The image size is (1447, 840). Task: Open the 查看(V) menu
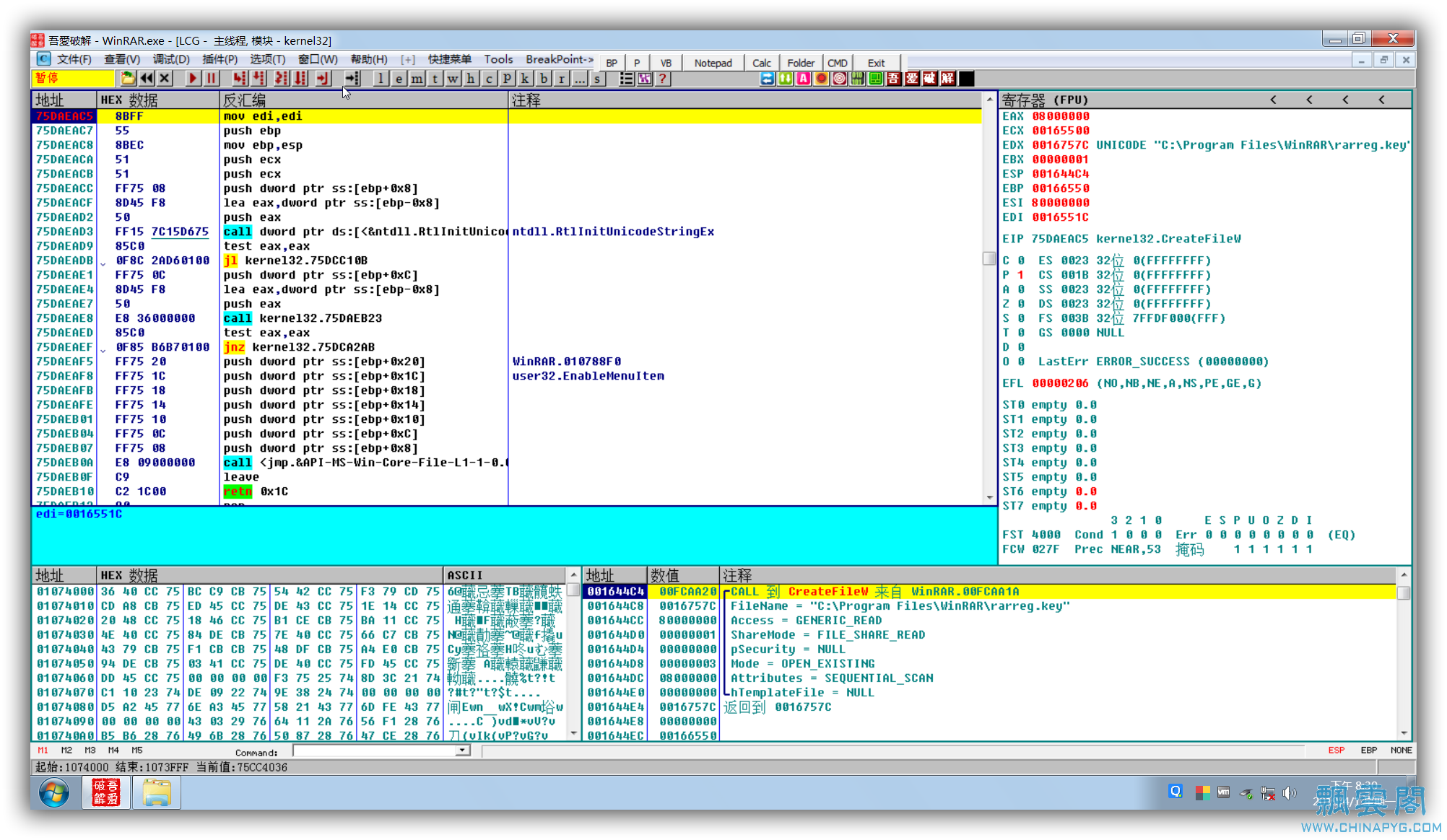click(122, 59)
